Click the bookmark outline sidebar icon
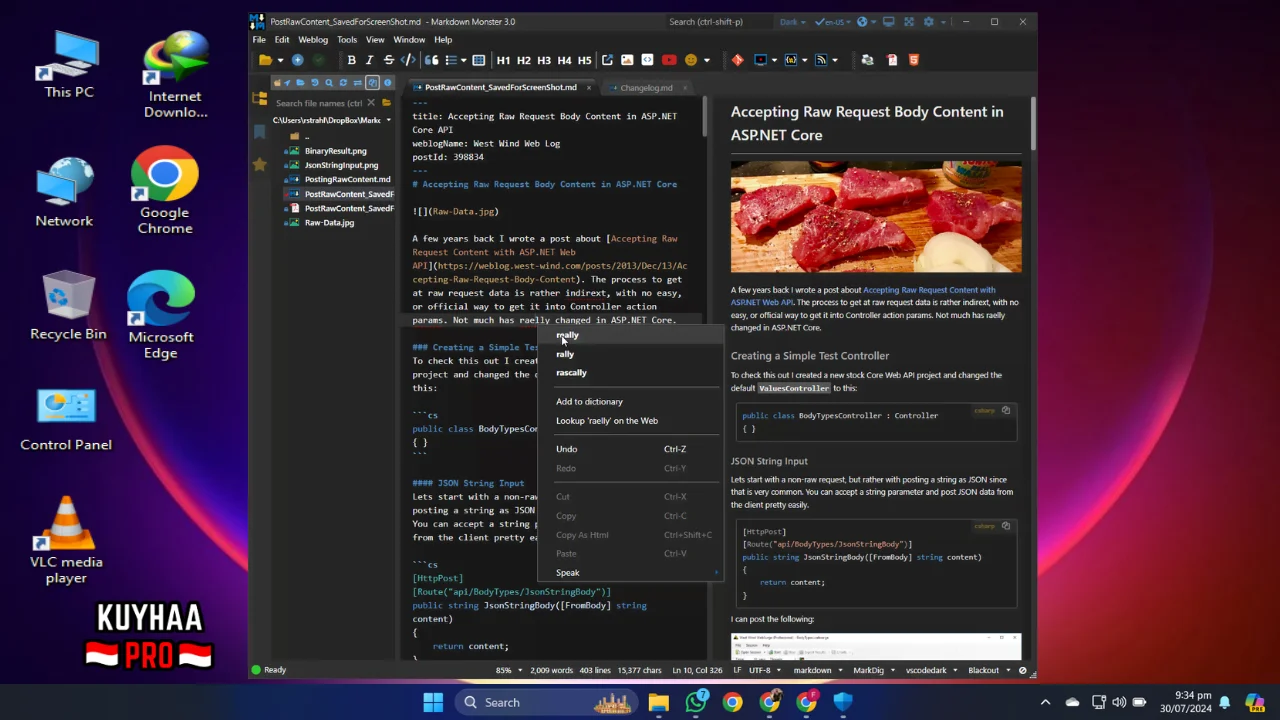The width and height of the screenshot is (1280, 720). point(260,132)
